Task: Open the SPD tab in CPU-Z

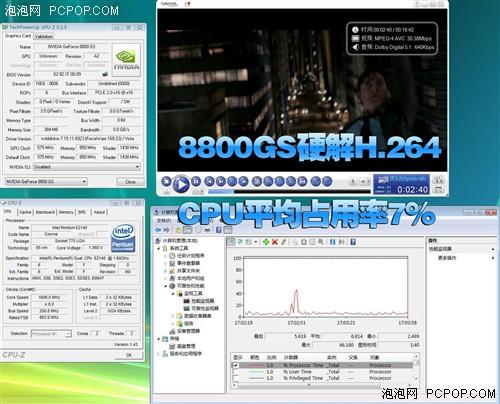Action: [82, 212]
